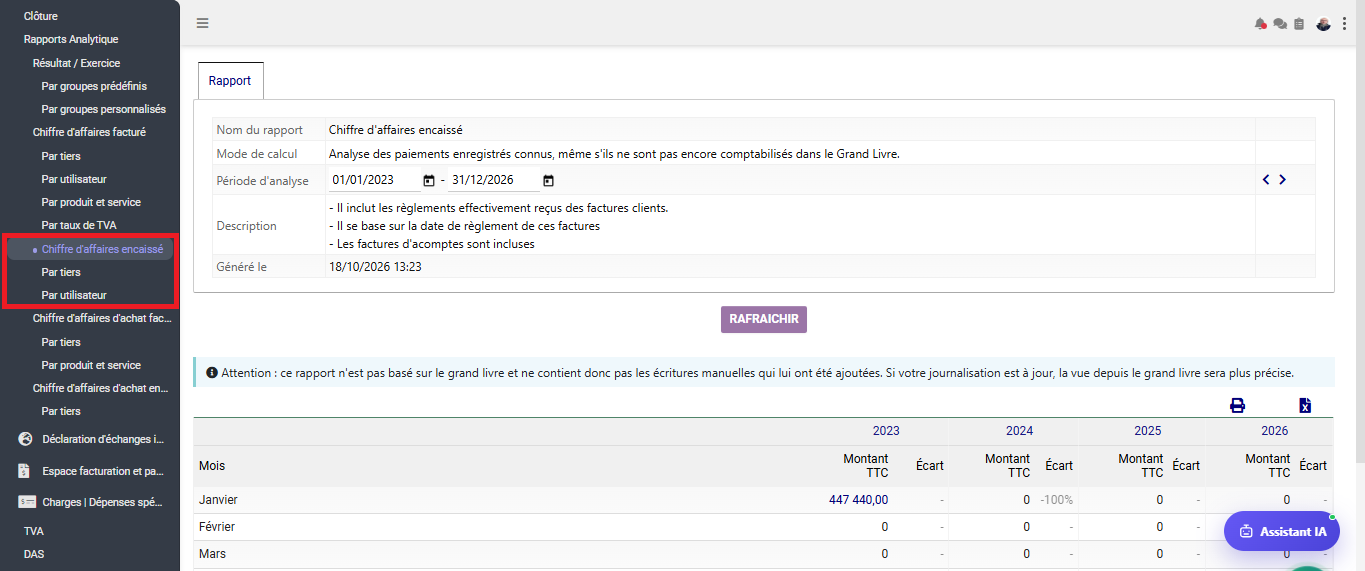
Task: Collapse Rapports Analytique sidebar section
Action: point(71,39)
